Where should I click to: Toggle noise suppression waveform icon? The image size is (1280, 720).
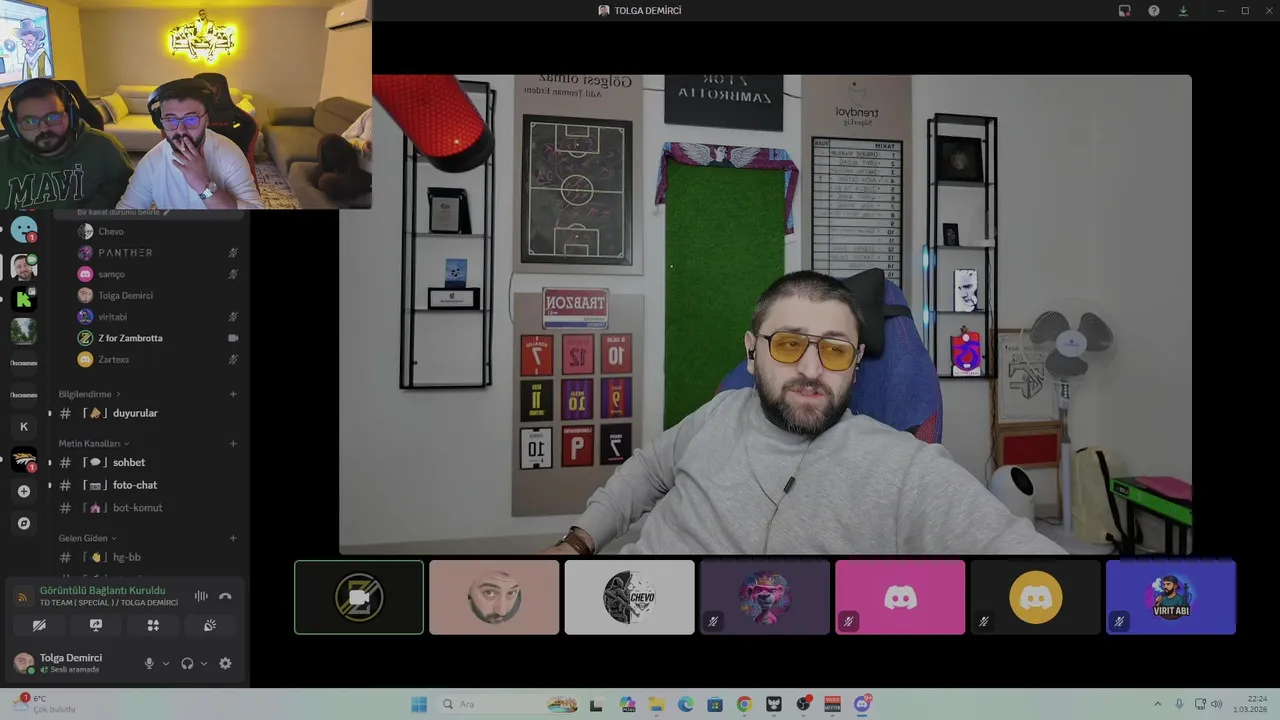(x=201, y=596)
